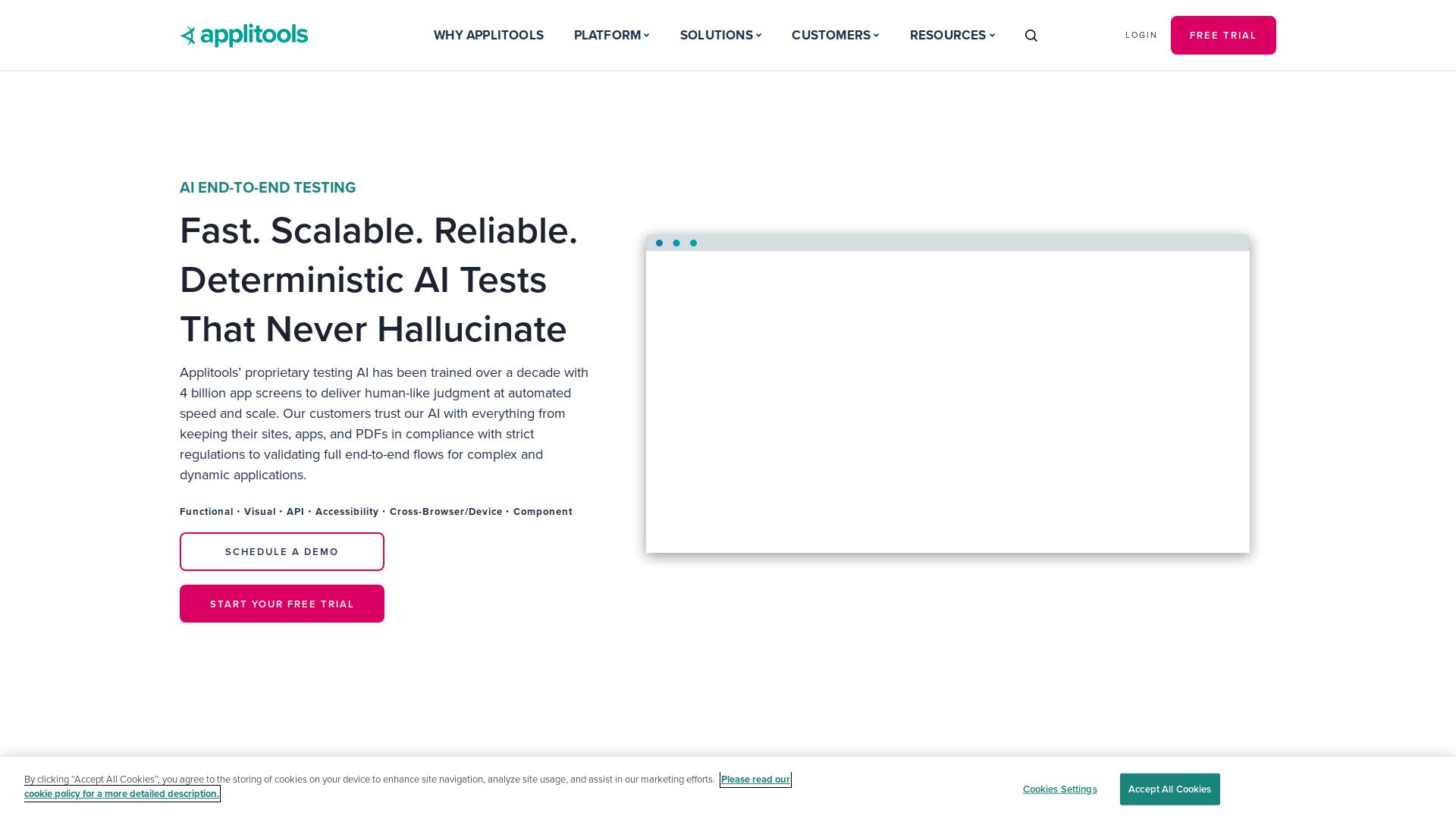Expand the Platform dropdown menu
Image resolution: width=1456 pixels, height=819 pixels.
pos(611,35)
